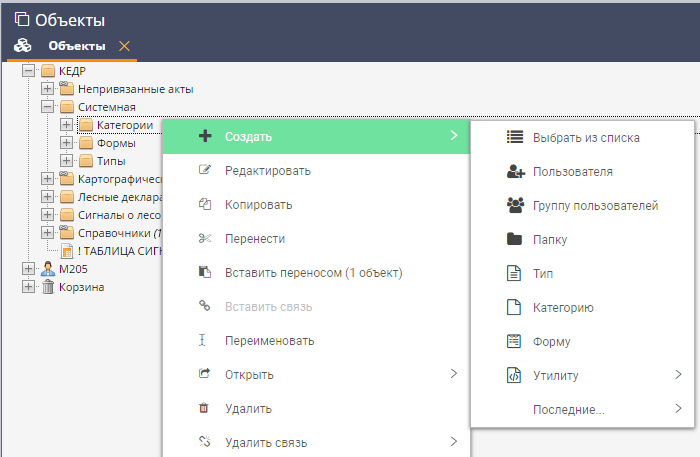The image size is (700, 457).
Task: Select Переименовать in the context menu
Action: point(269,340)
